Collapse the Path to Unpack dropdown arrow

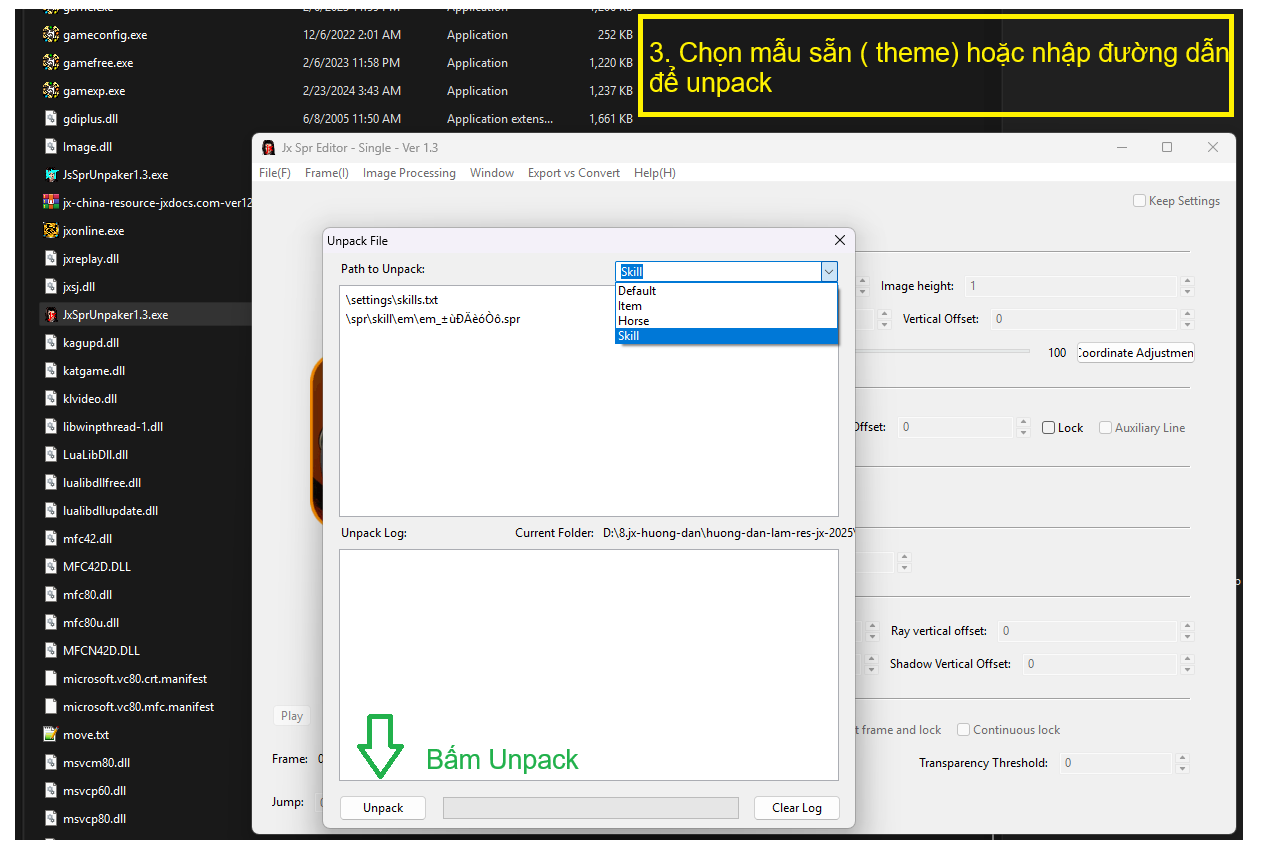coord(828,272)
